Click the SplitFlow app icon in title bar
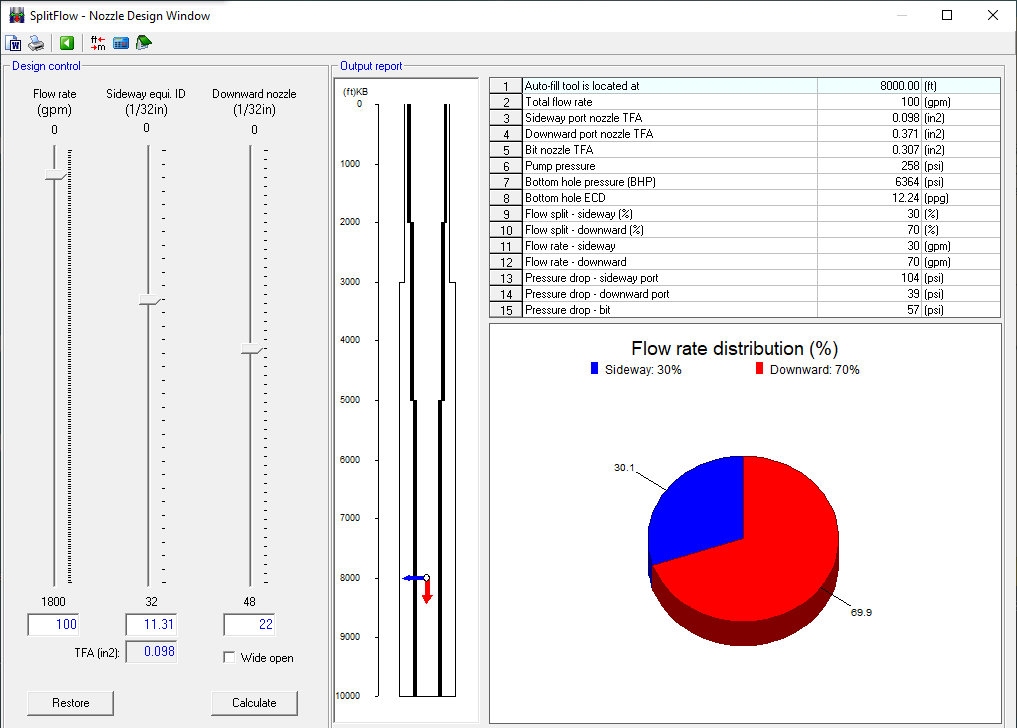The height and width of the screenshot is (728, 1017). 16,15
